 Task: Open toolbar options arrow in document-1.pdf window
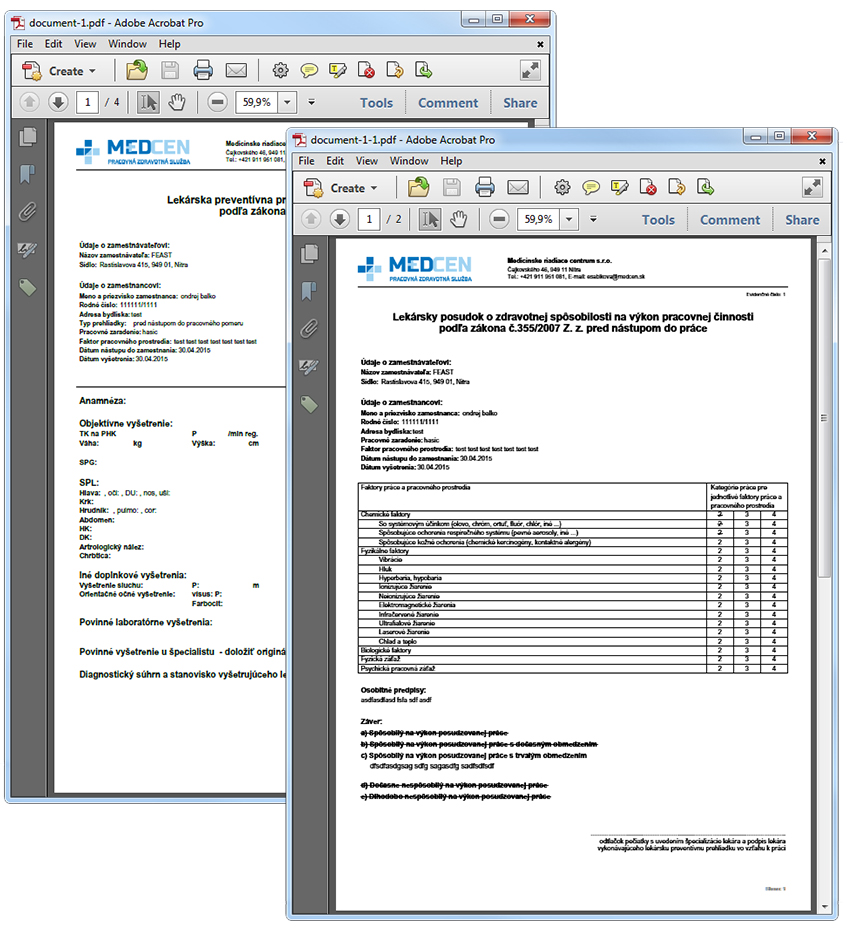tap(311, 102)
